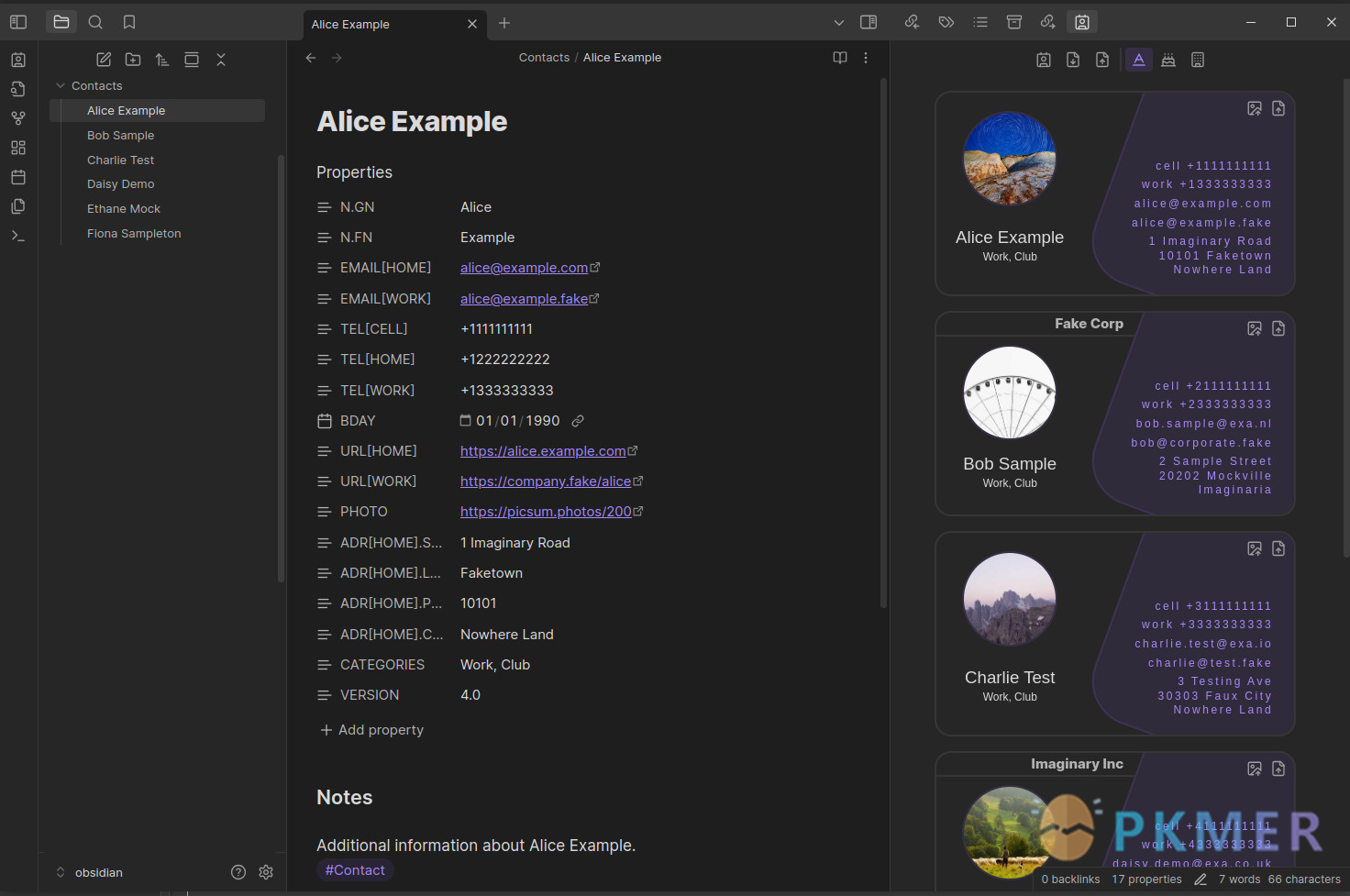Click create new contact icon in contacts panel
Screen dimensions: 1350x896
pyautogui.click(x=1044, y=60)
